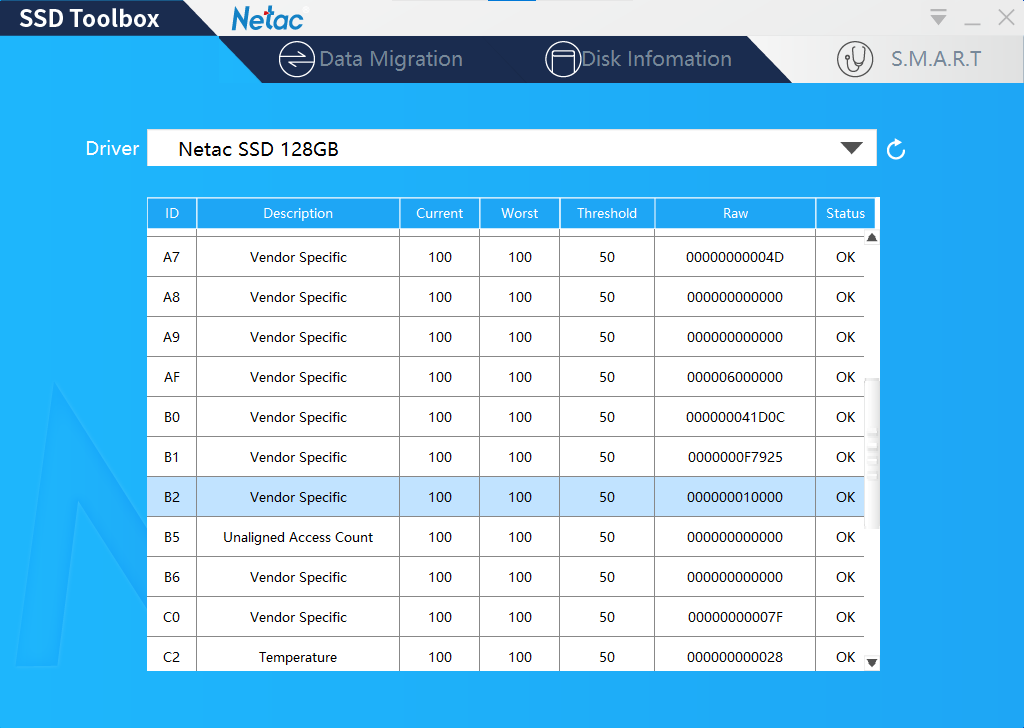Image resolution: width=1024 pixels, height=728 pixels.
Task: Select the highlighted B2 row ID cell
Action: [172, 497]
